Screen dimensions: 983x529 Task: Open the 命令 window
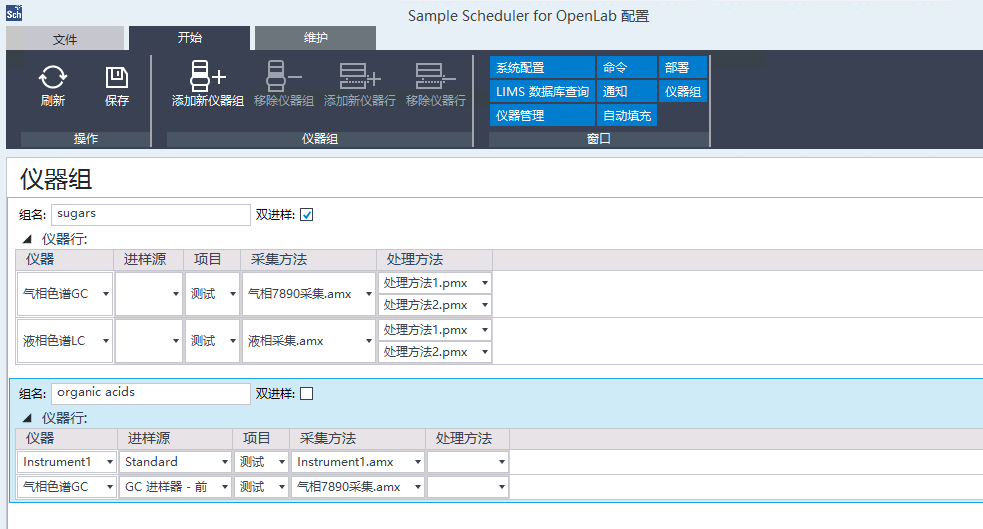point(627,68)
